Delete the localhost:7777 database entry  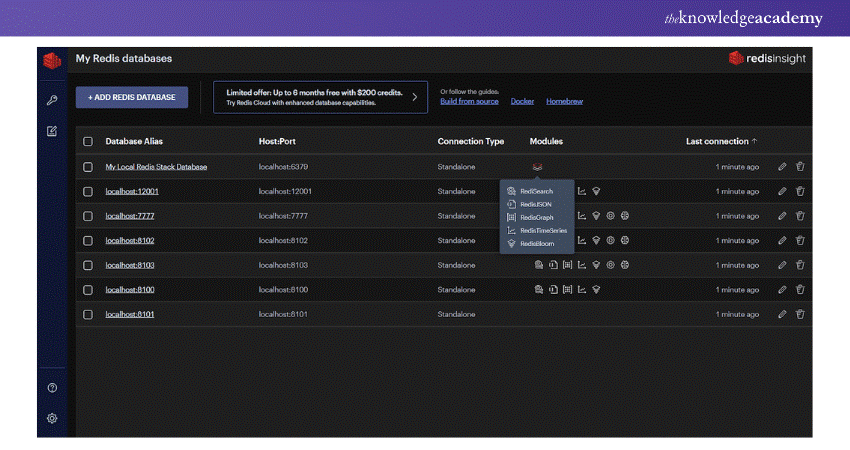point(800,216)
